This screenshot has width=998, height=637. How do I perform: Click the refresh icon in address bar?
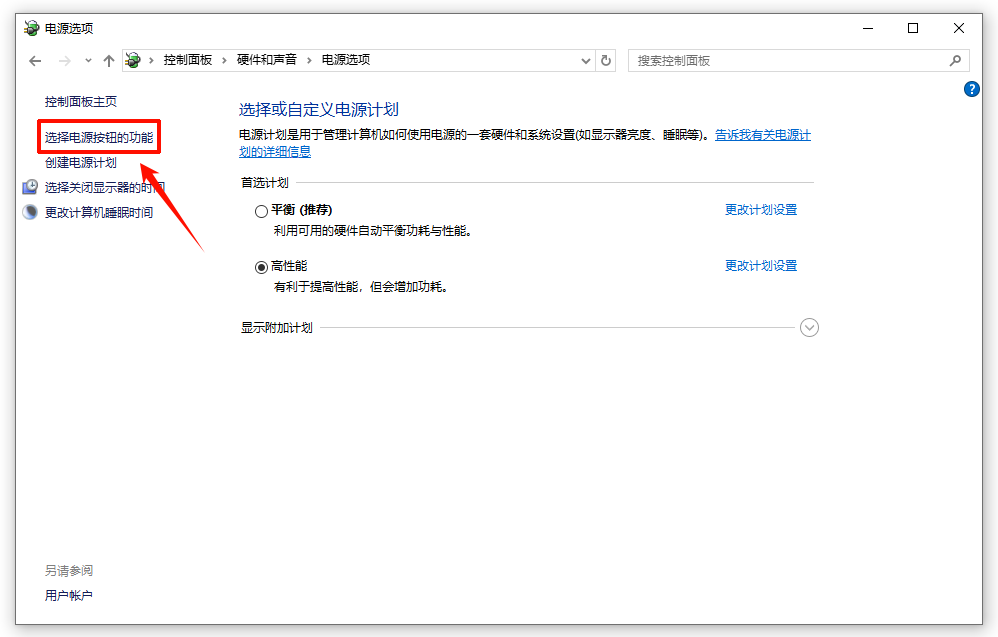coord(607,60)
